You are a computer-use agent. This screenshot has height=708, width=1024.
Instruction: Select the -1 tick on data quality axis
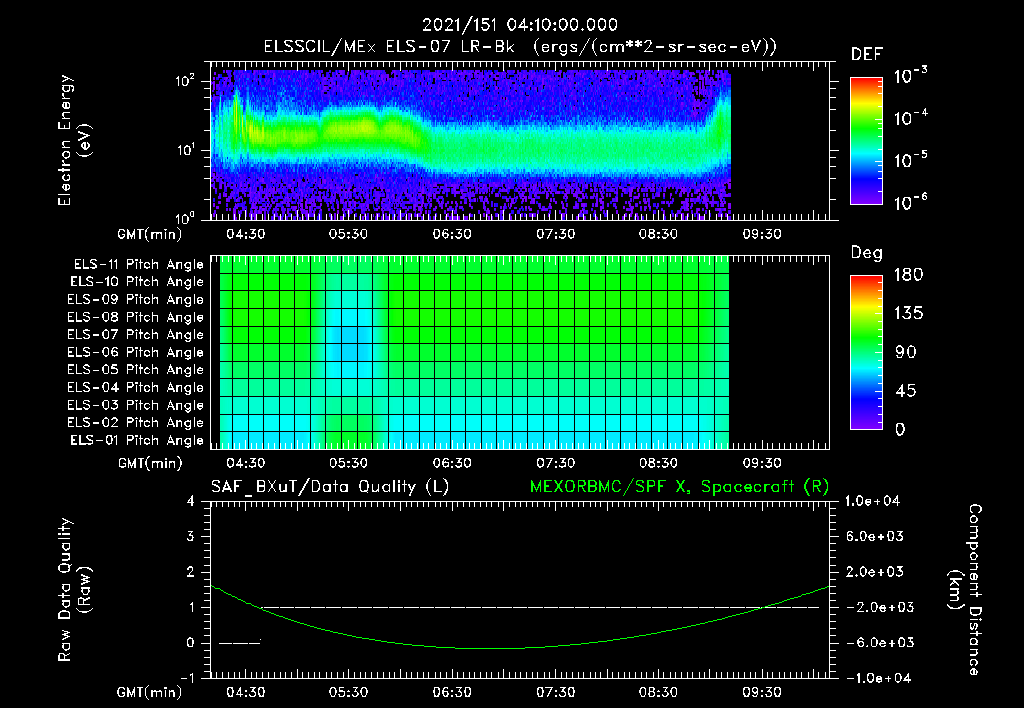coord(187,678)
